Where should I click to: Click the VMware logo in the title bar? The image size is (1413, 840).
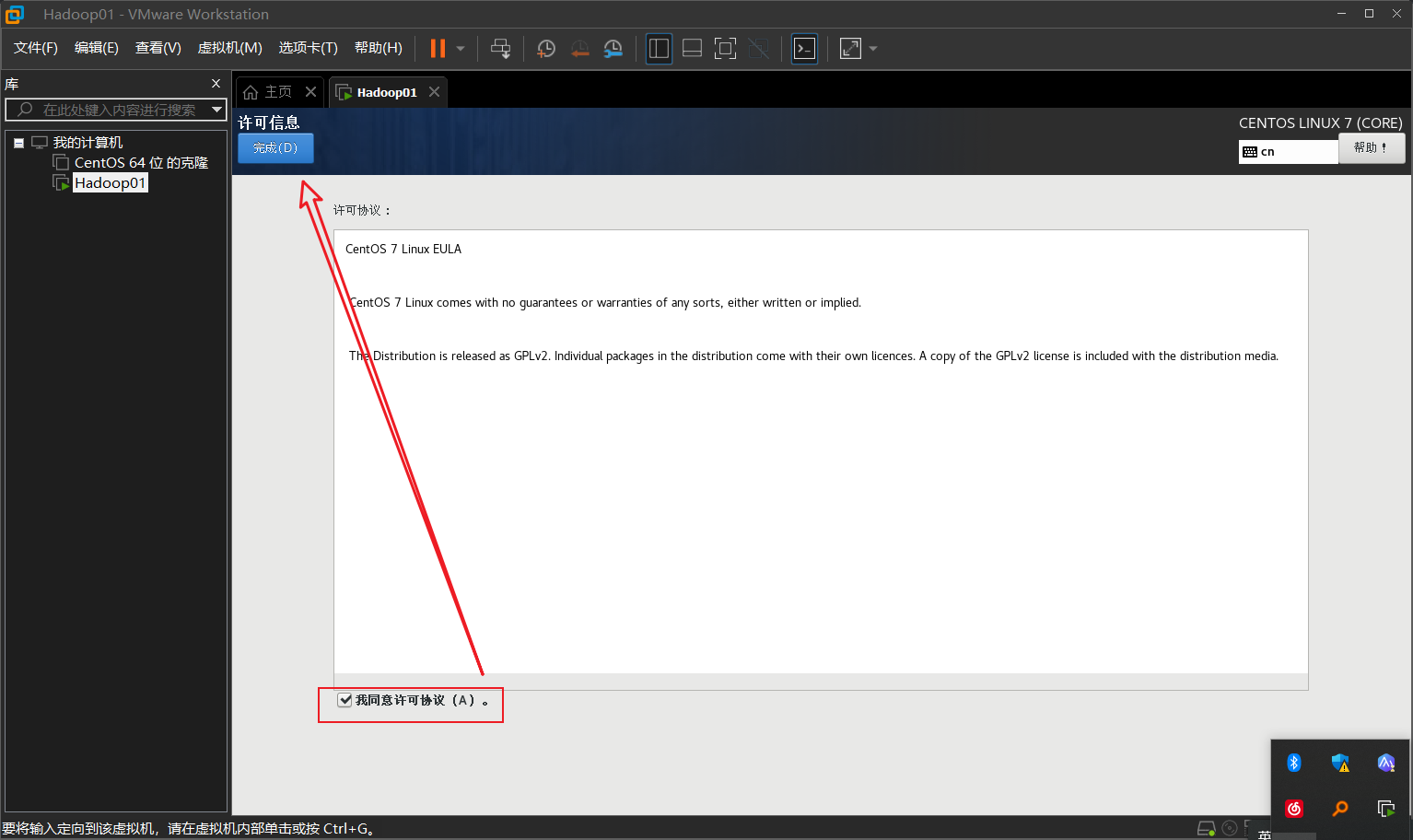coord(15,14)
